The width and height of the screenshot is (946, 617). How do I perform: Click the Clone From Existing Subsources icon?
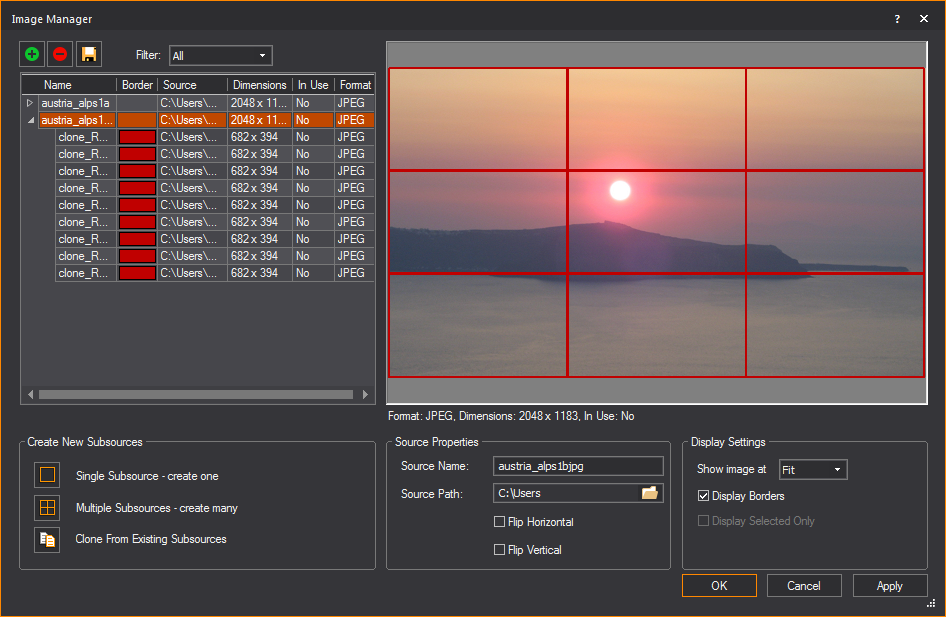(47, 539)
